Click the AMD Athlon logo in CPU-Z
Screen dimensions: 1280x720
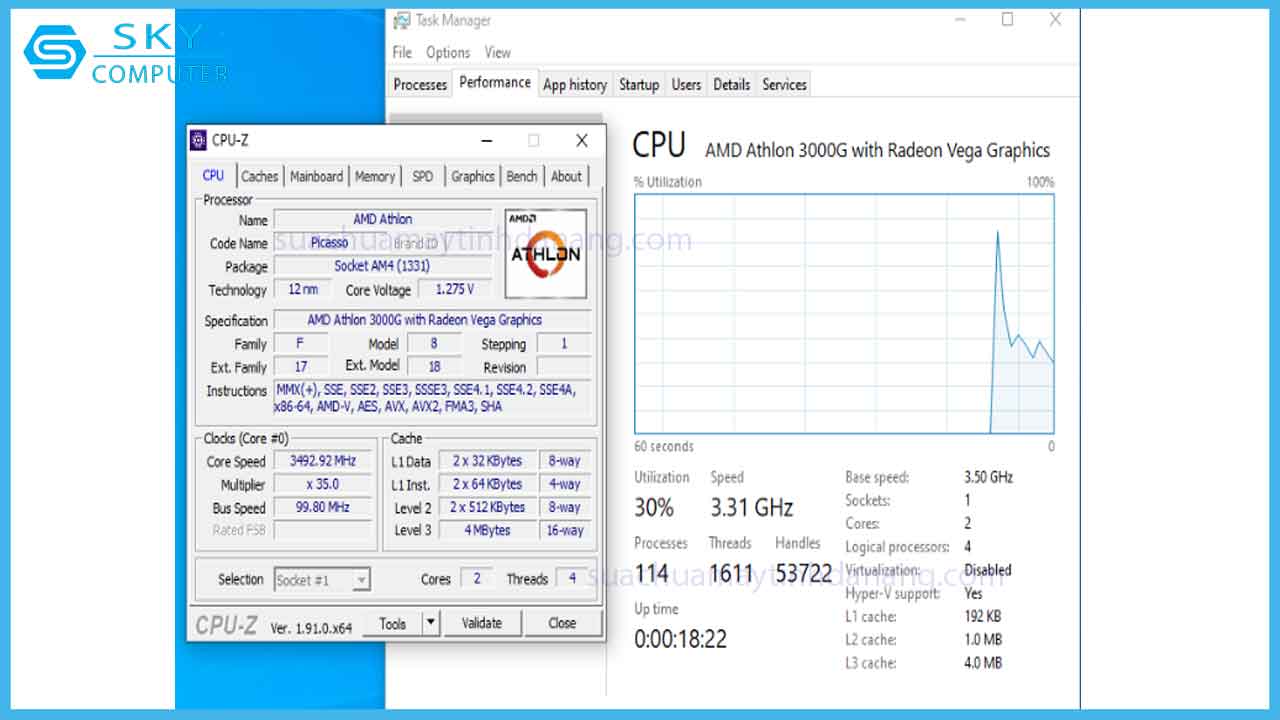[545, 253]
